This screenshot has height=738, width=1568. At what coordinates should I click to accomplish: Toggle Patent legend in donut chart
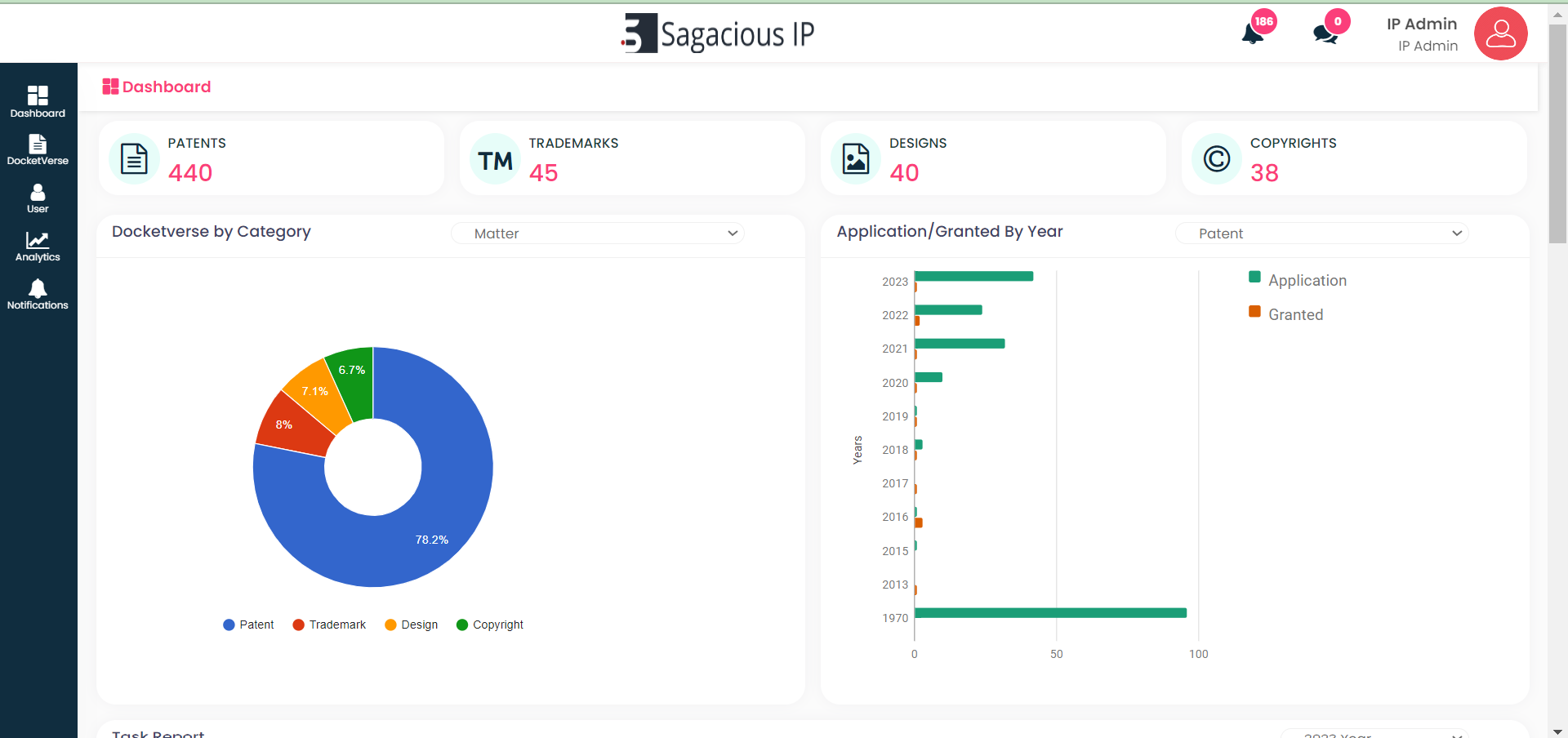(249, 625)
